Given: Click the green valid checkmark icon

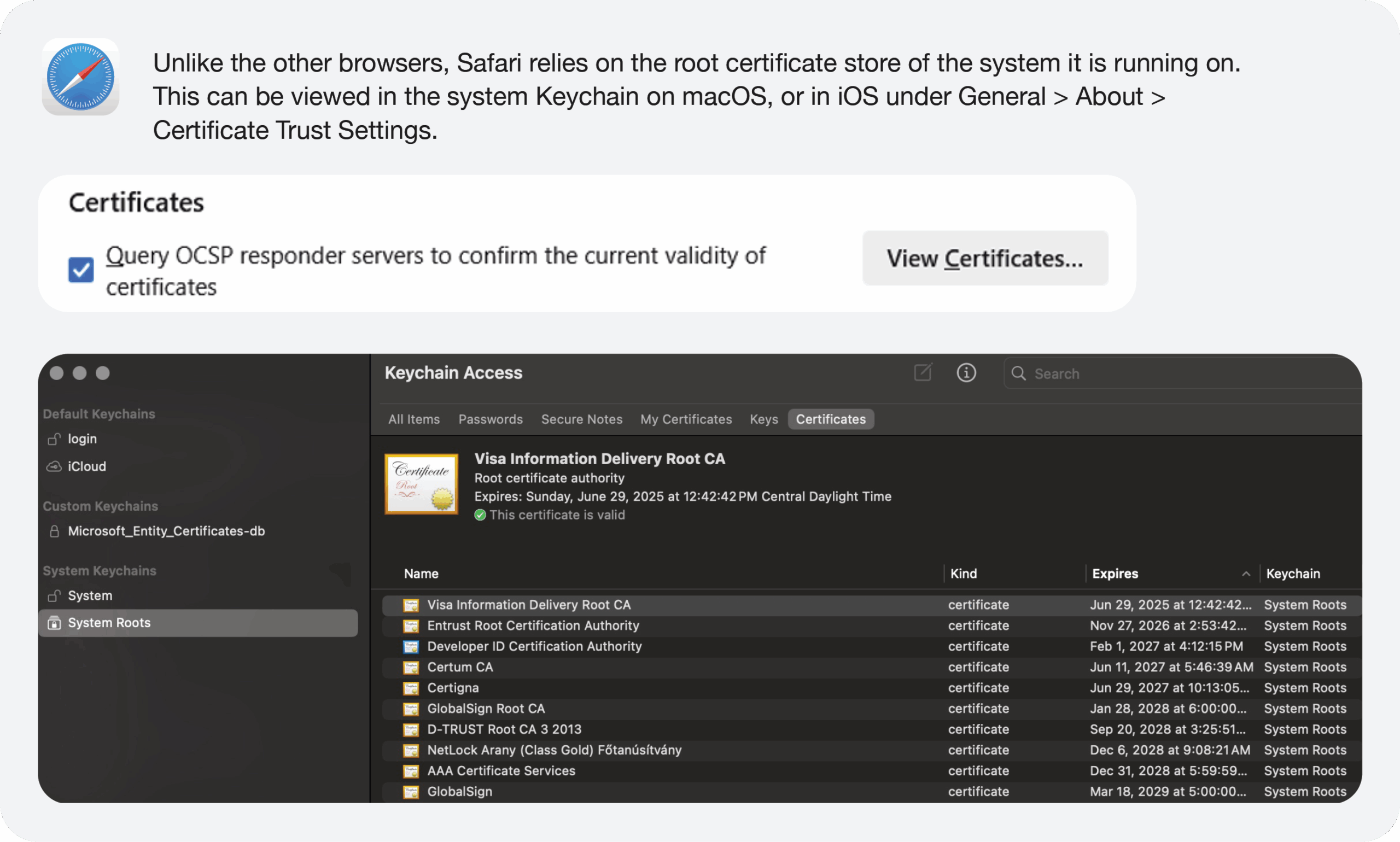Looking at the screenshot, I should 480,515.
